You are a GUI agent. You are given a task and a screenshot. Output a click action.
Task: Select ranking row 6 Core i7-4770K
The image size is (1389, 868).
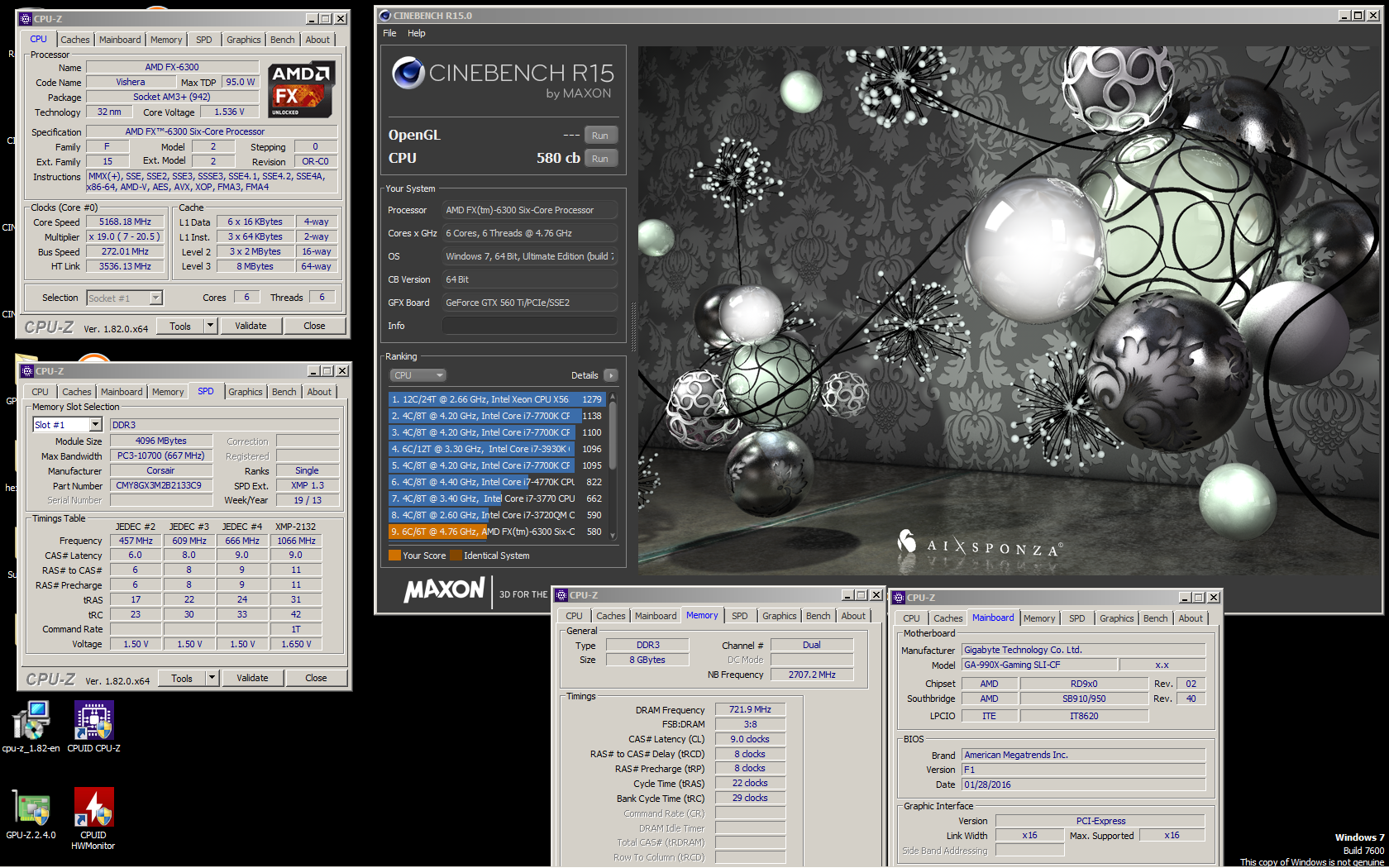point(498,482)
